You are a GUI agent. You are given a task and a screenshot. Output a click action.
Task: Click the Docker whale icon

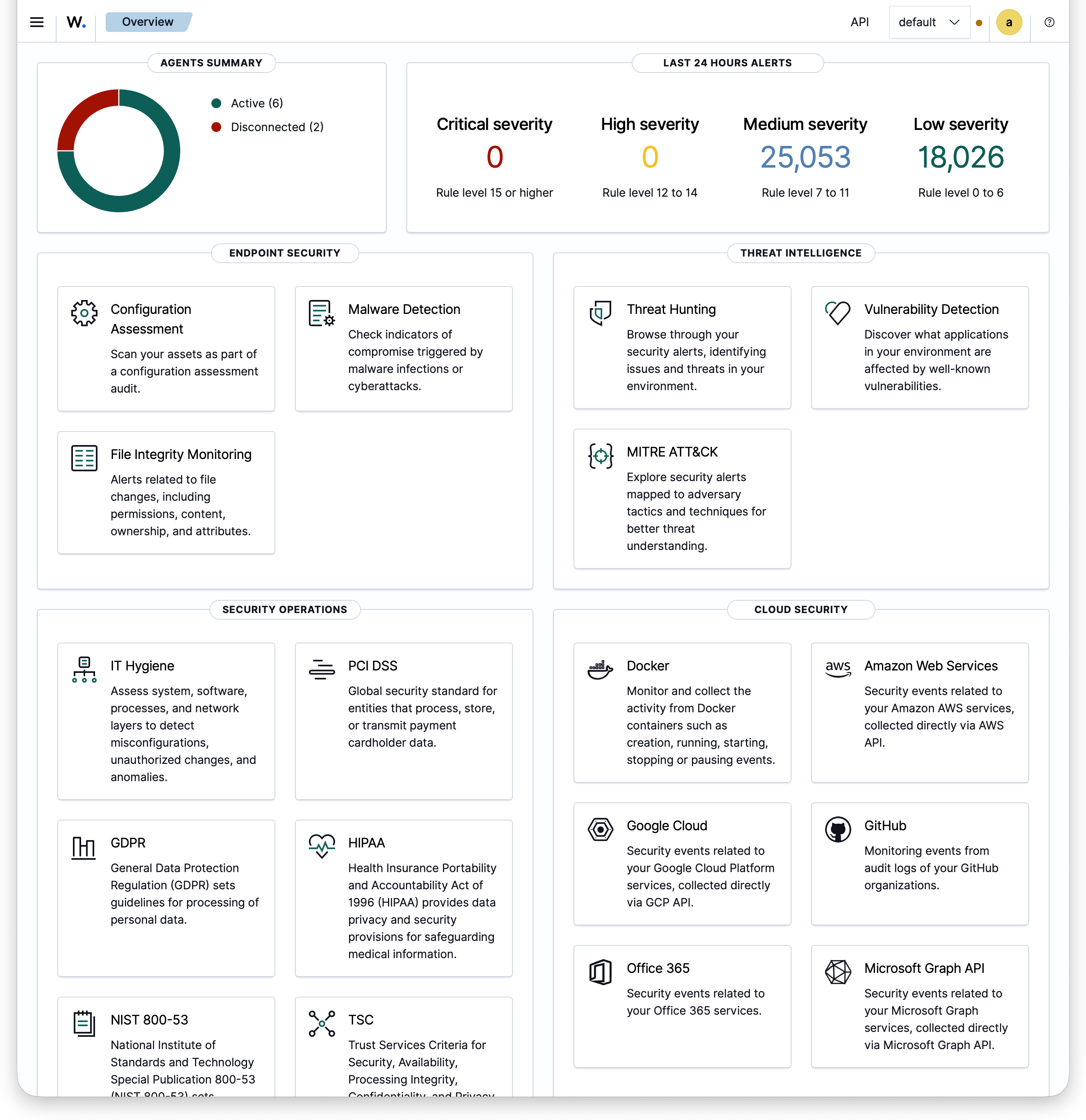tap(600, 670)
